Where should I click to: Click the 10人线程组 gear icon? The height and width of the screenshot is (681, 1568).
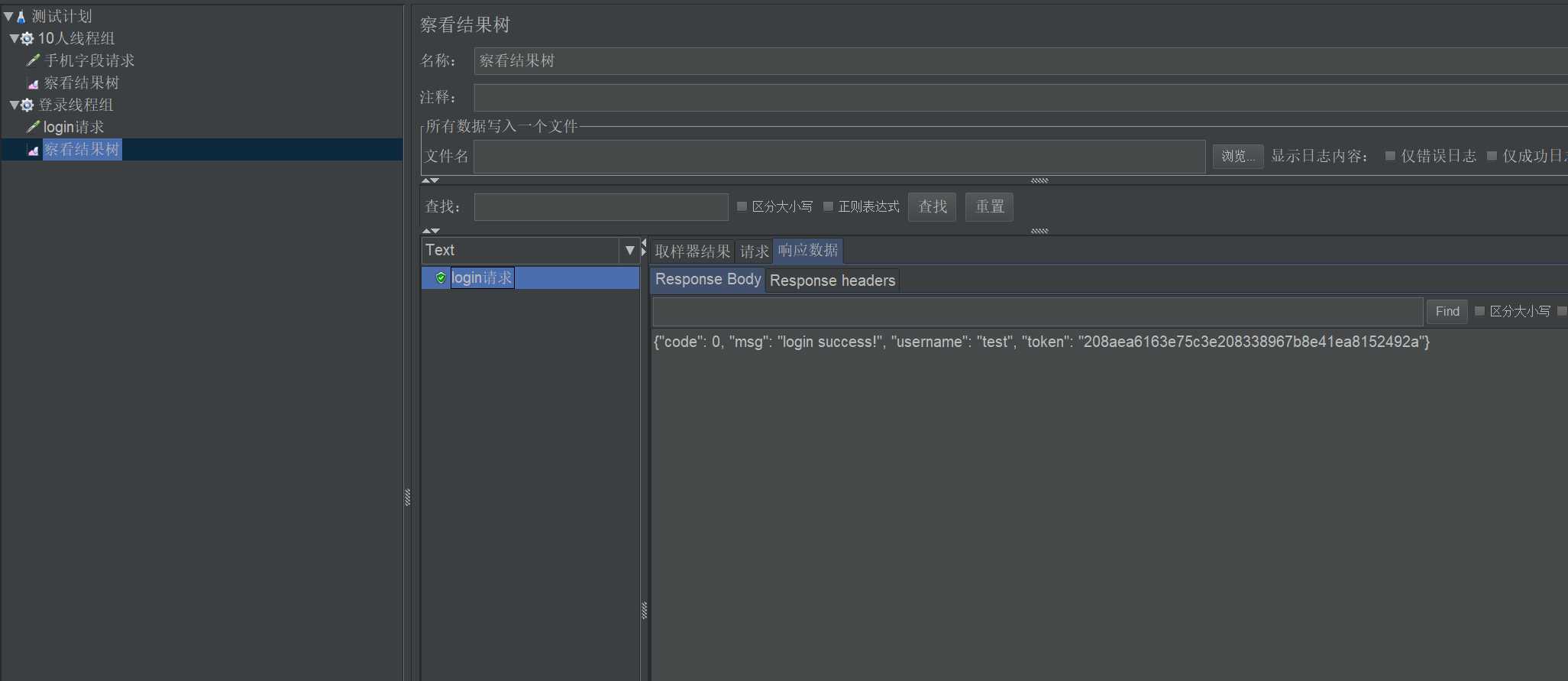[x=27, y=38]
